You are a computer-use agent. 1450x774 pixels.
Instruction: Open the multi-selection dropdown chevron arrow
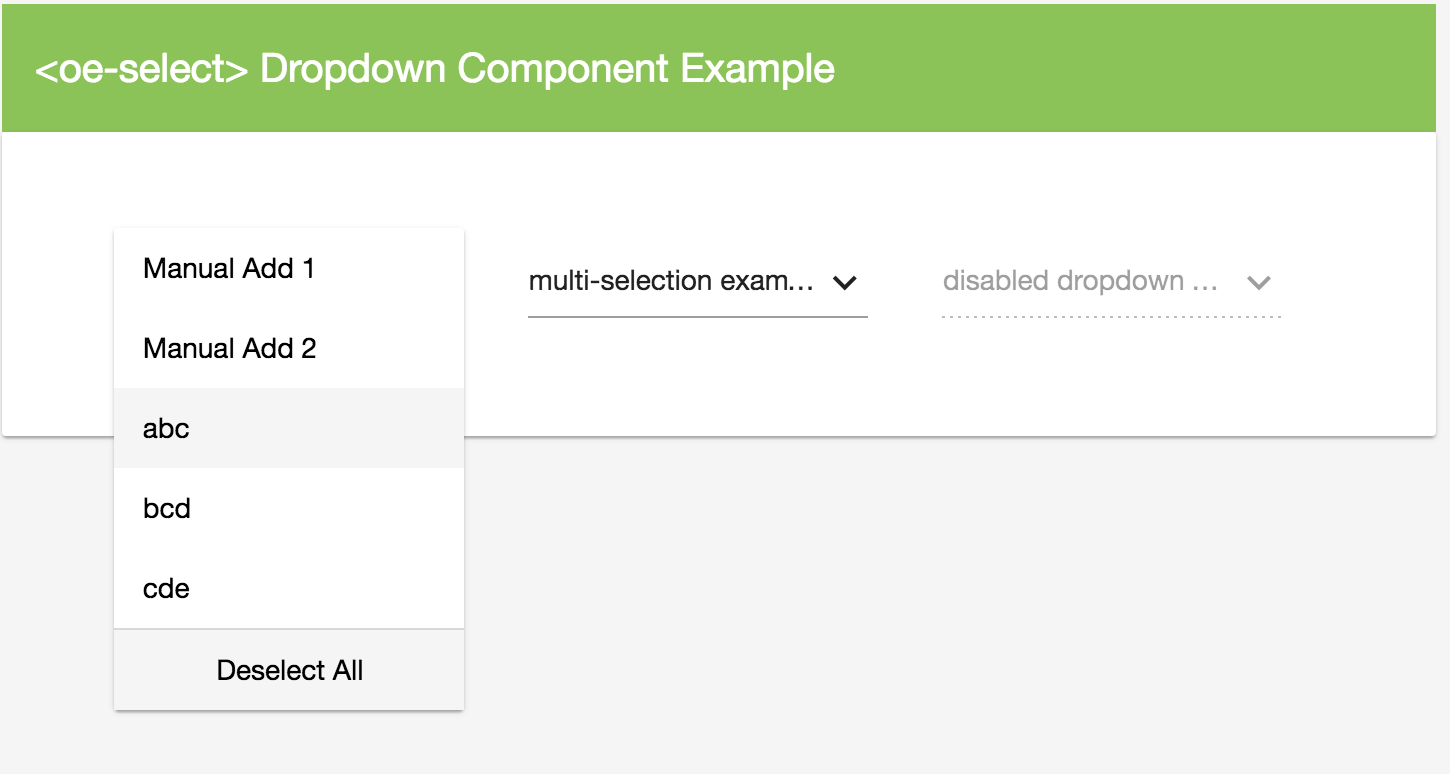[x=845, y=283]
